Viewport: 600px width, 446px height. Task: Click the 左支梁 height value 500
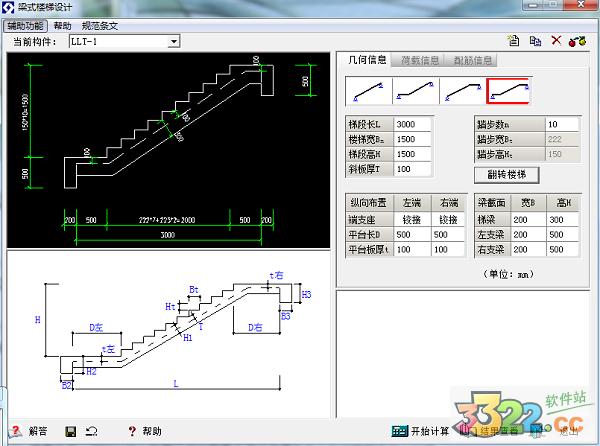click(x=562, y=234)
